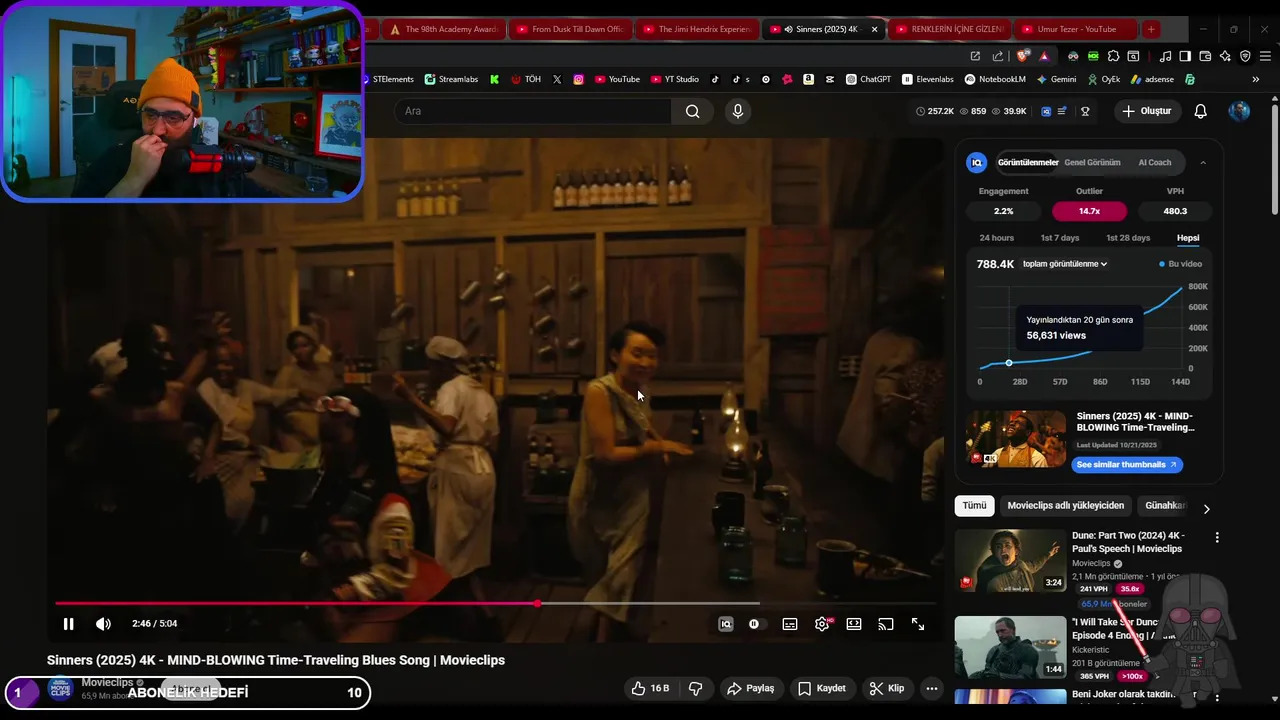Open the 'I Will Take Ser Duncan' video thumbnail
This screenshot has width=1280, height=720.
pos(1010,647)
